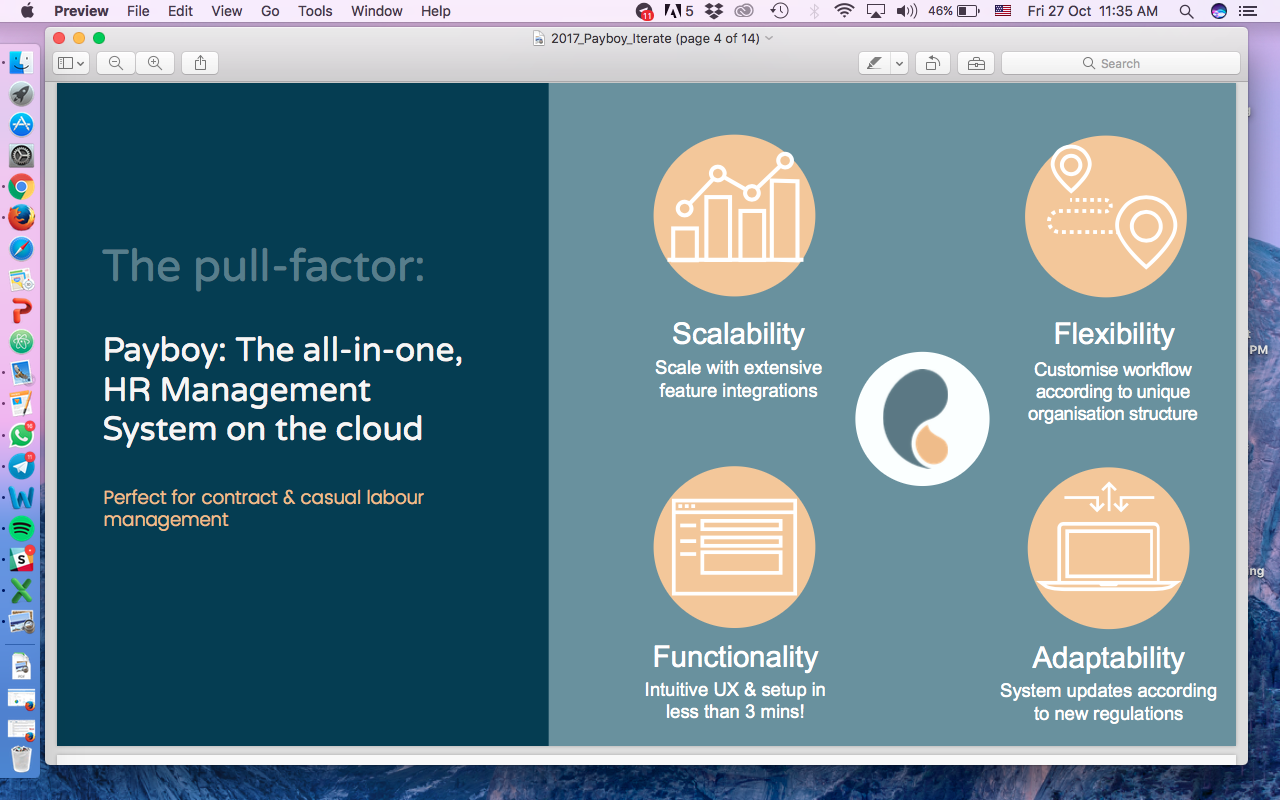Click into the Search field
Viewport: 1280px width, 800px height.
(1120, 63)
